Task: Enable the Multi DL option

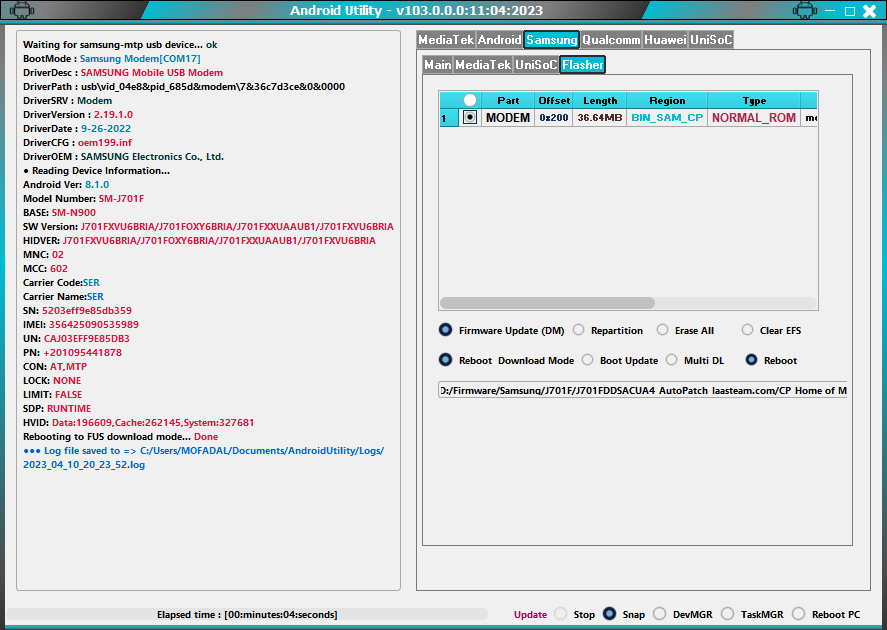Action: [x=671, y=360]
